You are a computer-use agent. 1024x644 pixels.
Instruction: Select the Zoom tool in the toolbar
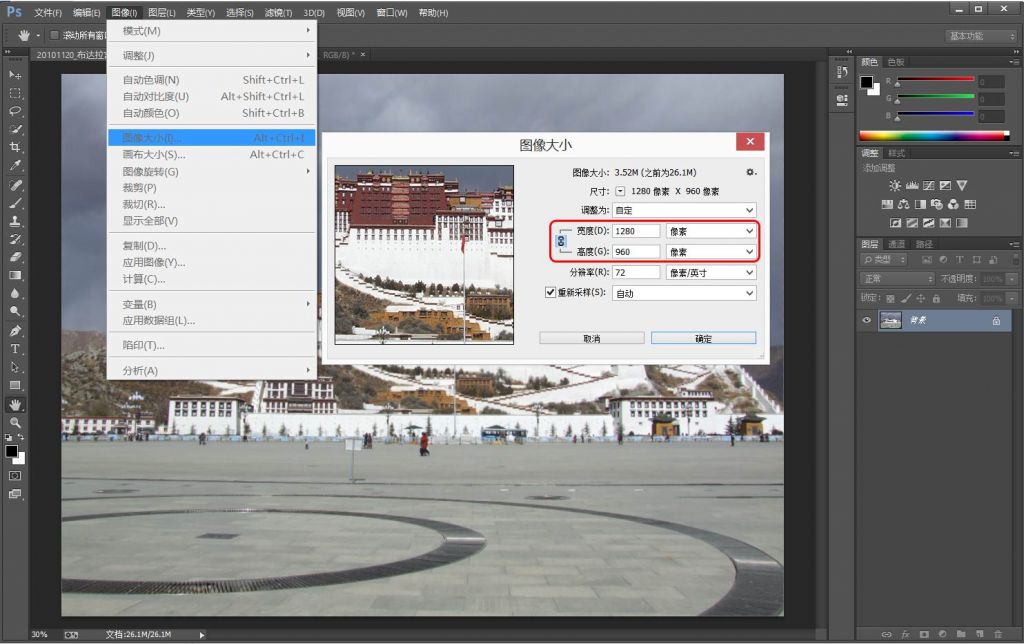[x=13, y=423]
